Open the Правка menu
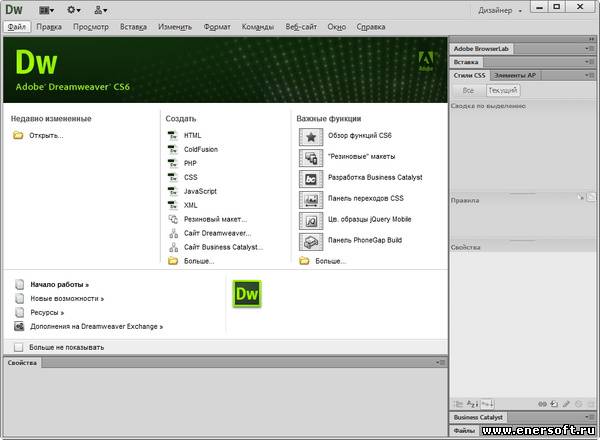Image resolution: width=600 pixels, height=440 pixels. point(49,27)
